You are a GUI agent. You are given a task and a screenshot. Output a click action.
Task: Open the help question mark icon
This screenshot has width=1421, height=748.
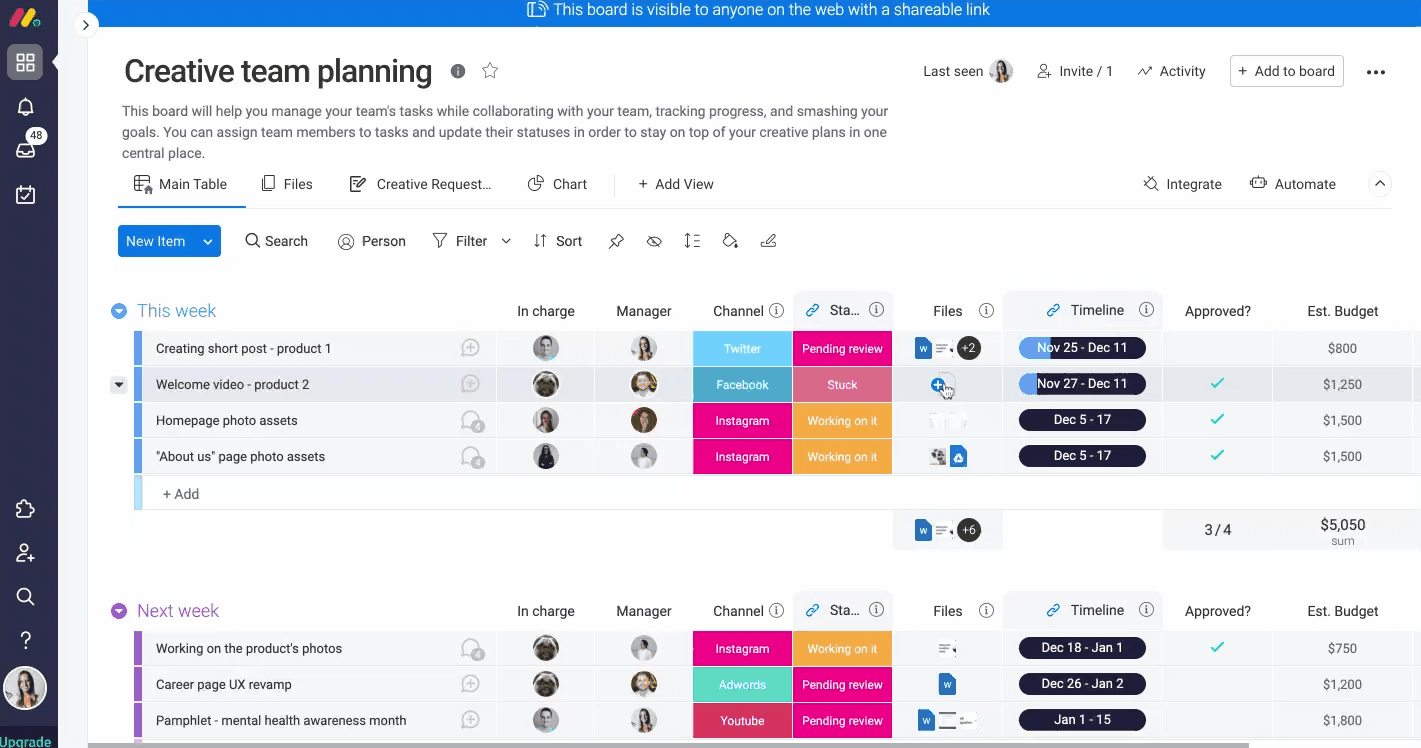point(25,640)
